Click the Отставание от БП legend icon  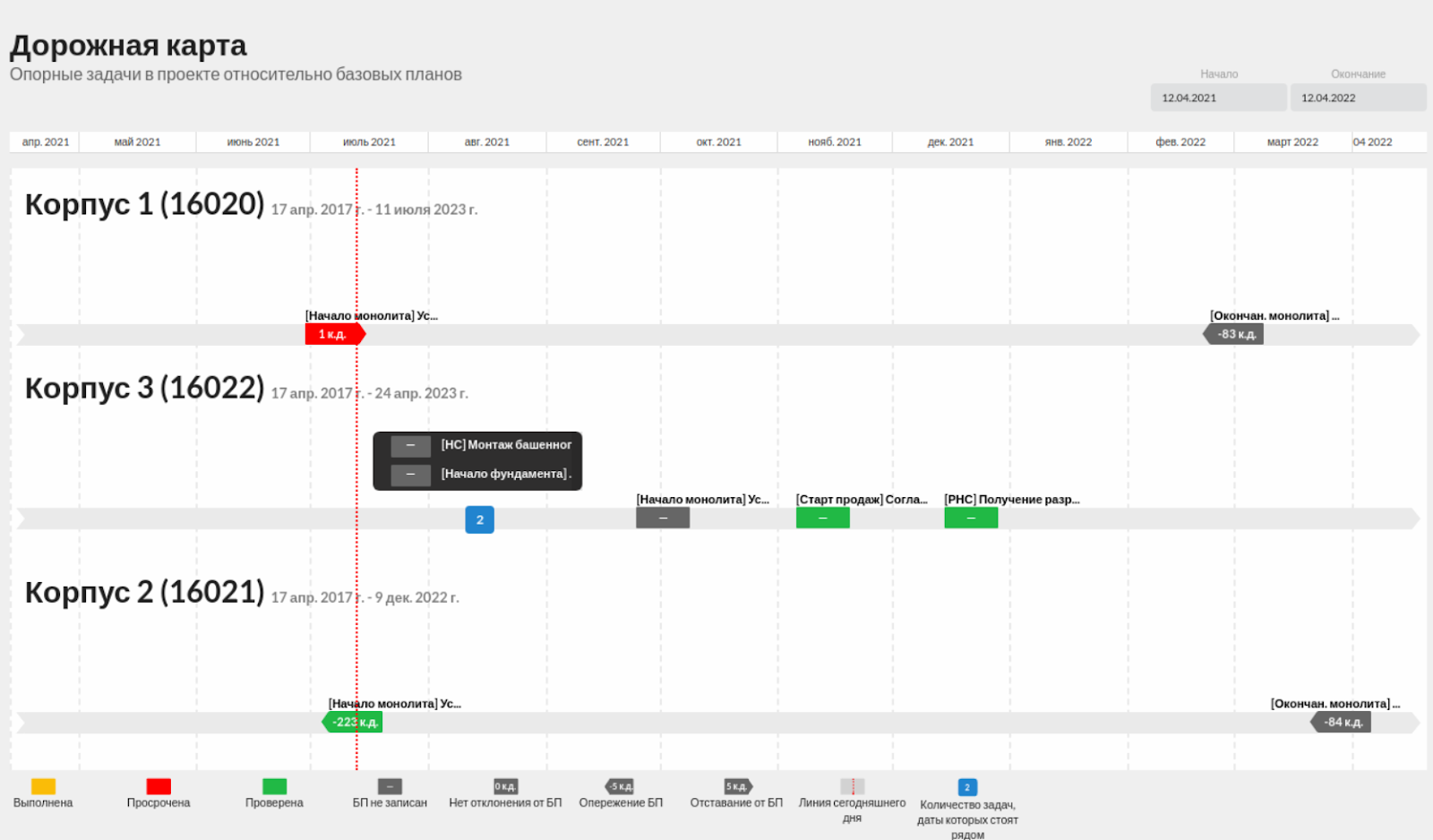[x=737, y=786]
